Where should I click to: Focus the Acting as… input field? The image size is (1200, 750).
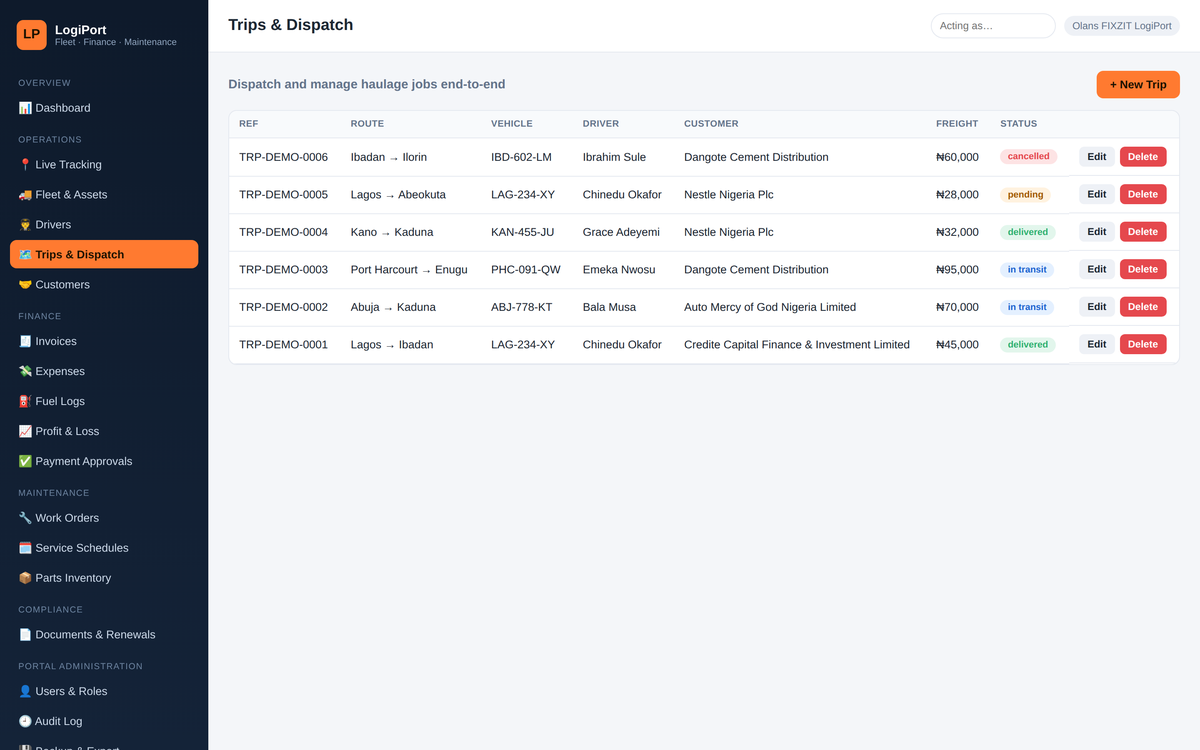(x=993, y=26)
